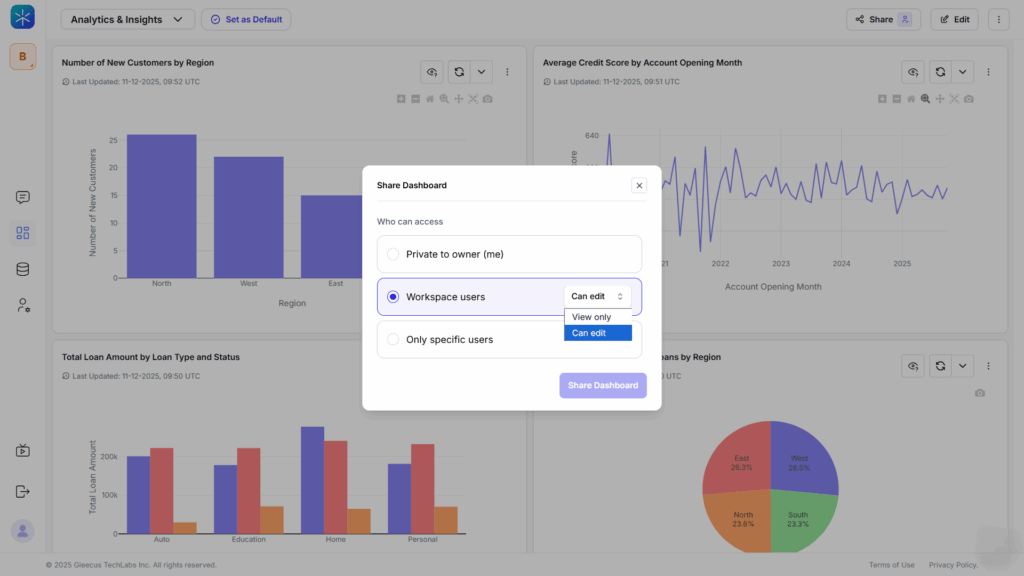Expand the Analytics & Insights dashboard selector
The height and width of the screenshot is (576, 1024).
[x=128, y=19]
